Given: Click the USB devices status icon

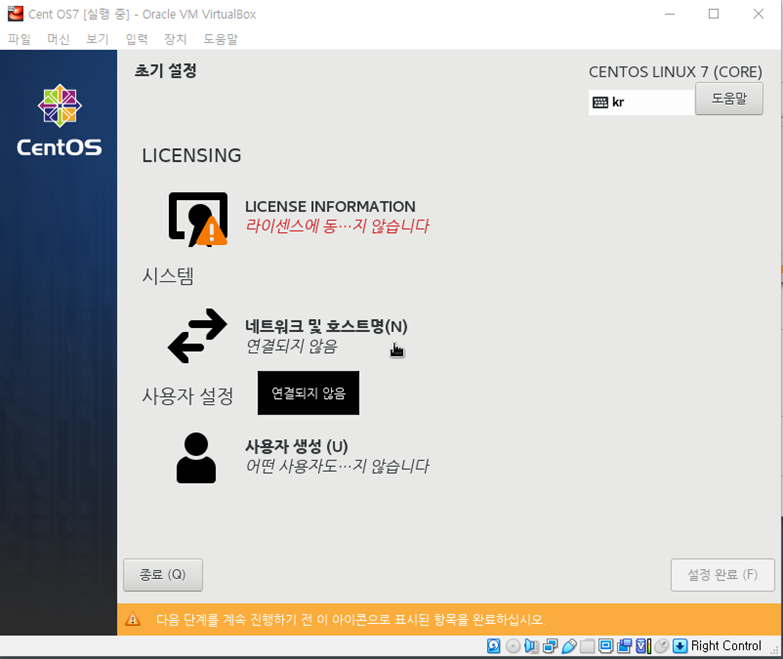Looking at the screenshot, I should click(569, 646).
